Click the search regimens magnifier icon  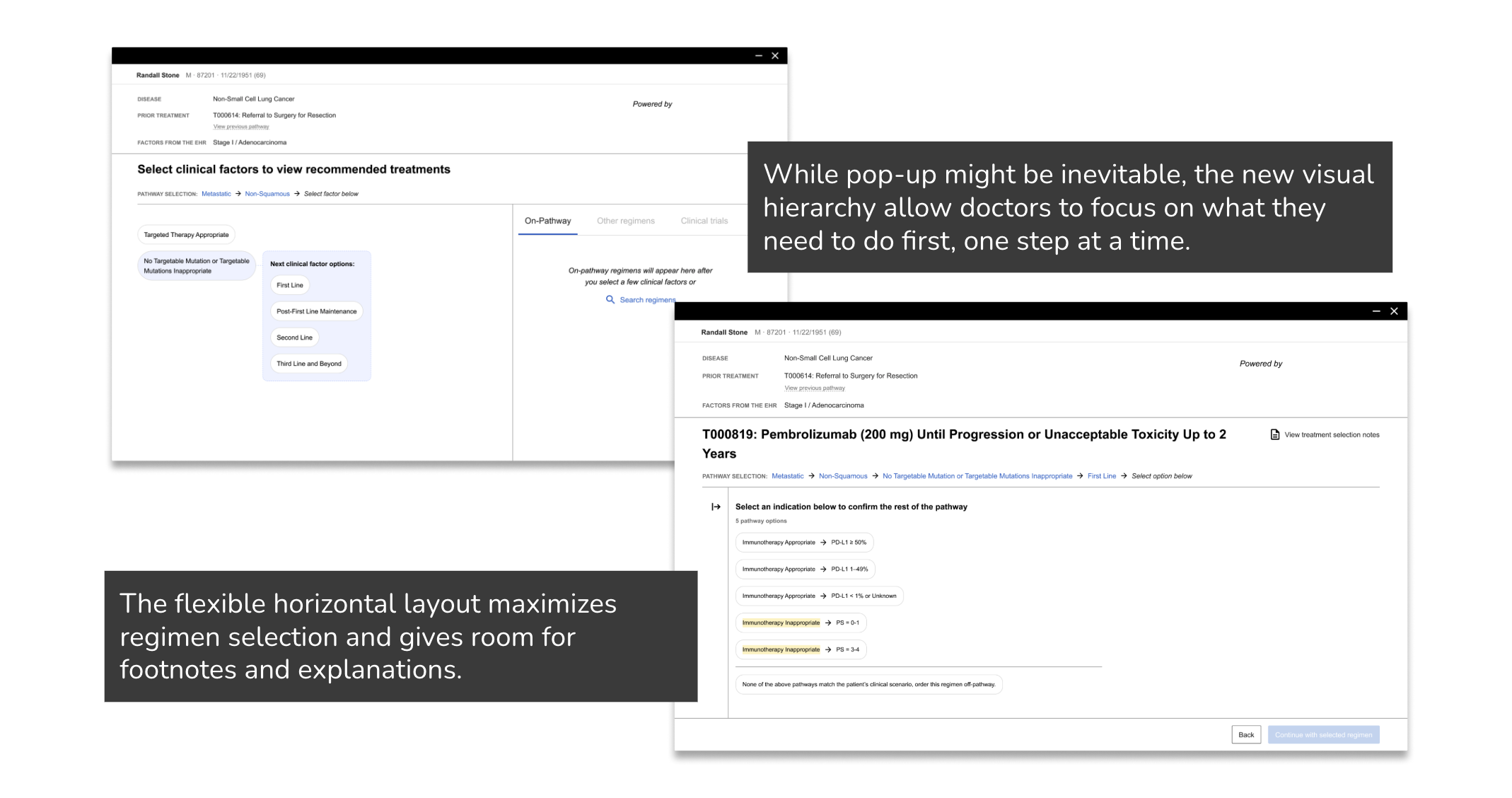[610, 300]
